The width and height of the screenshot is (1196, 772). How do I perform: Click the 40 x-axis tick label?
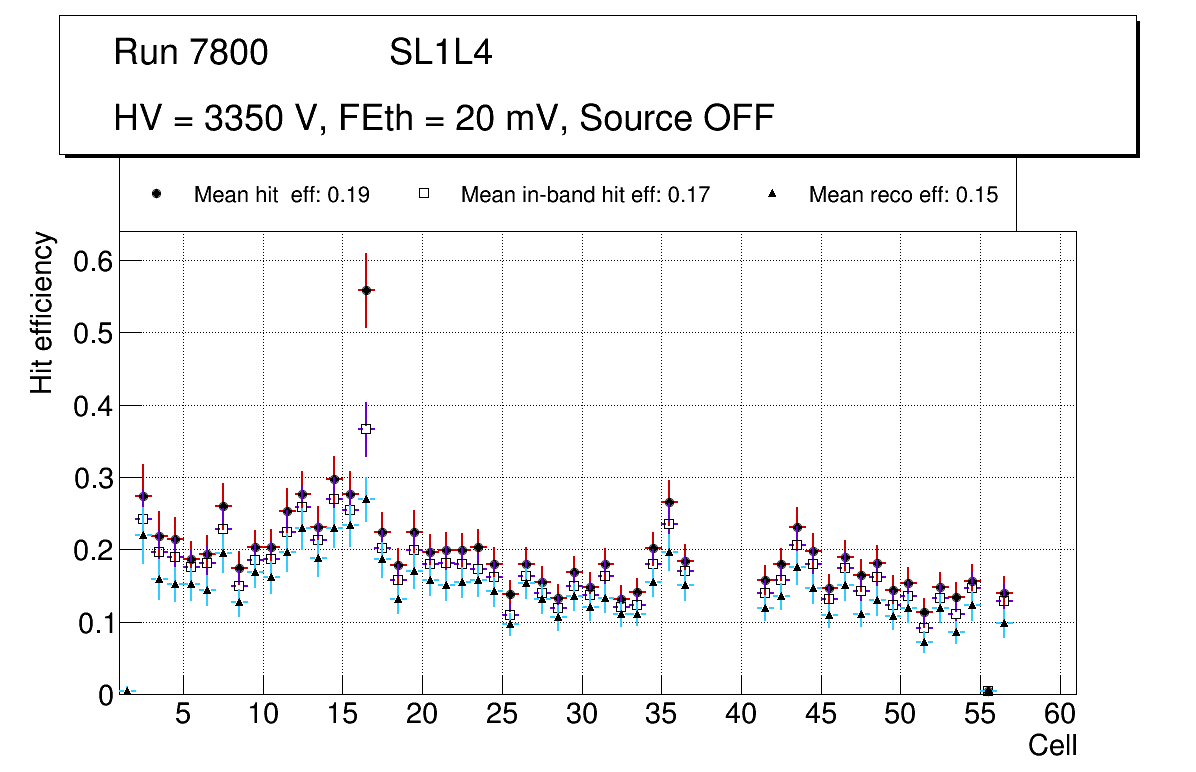tap(741, 716)
